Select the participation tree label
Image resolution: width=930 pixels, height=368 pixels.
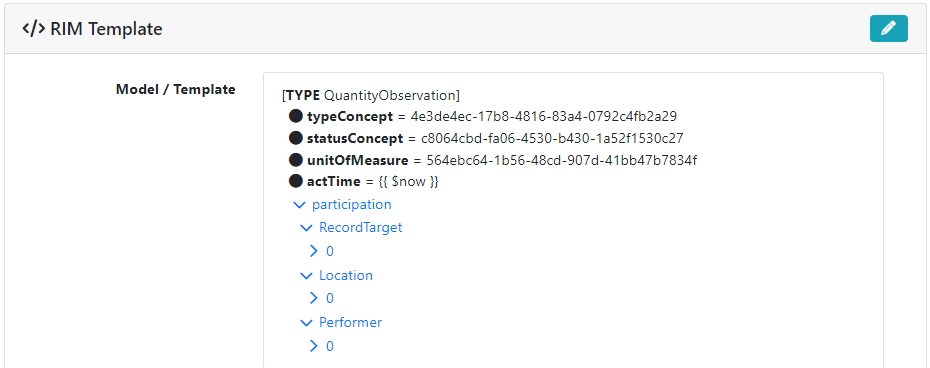[352, 205]
